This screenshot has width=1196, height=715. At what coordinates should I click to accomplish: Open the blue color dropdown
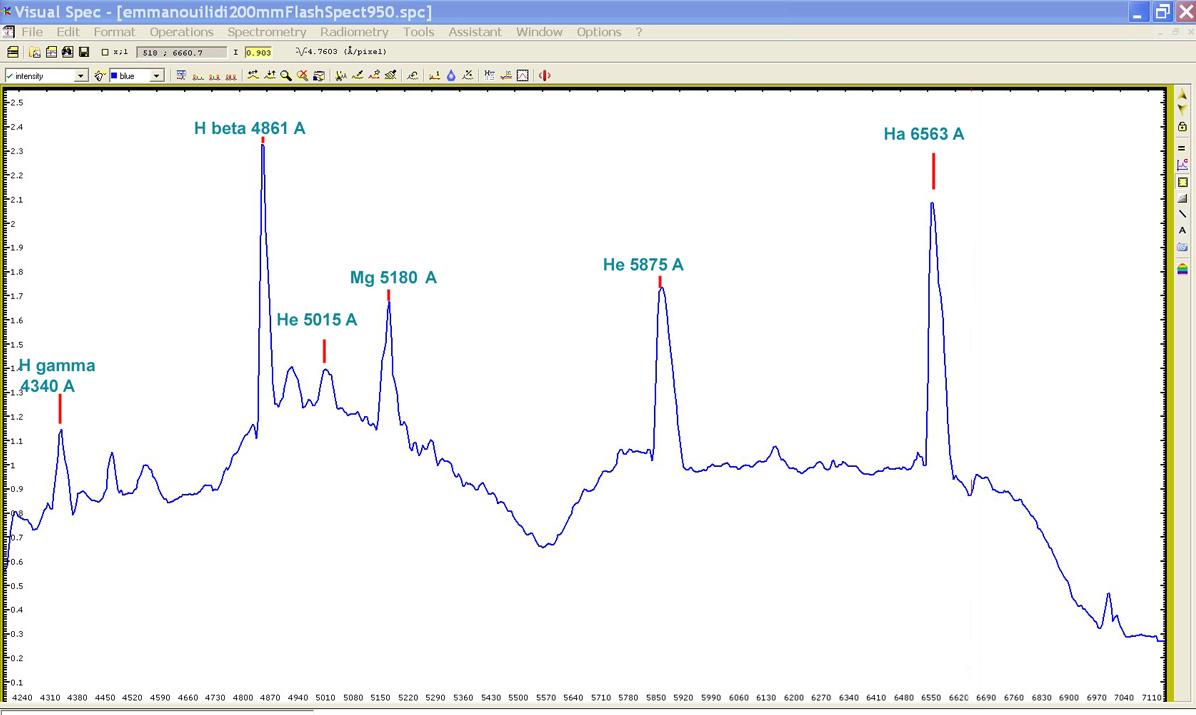coord(157,76)
